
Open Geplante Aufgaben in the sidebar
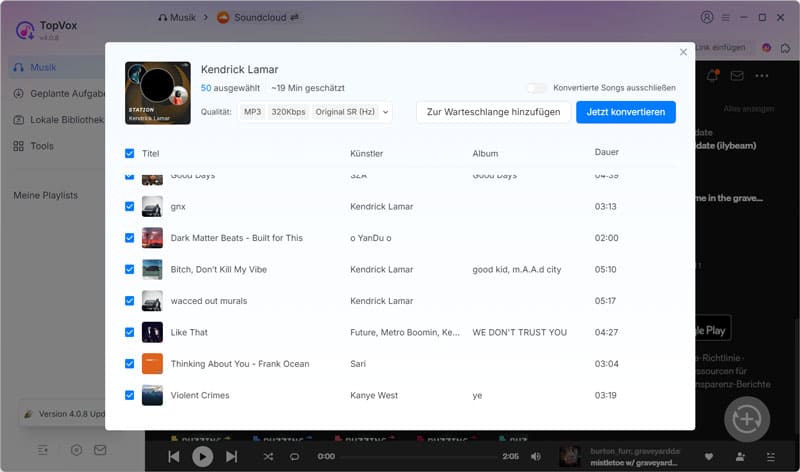pos(59,93)
